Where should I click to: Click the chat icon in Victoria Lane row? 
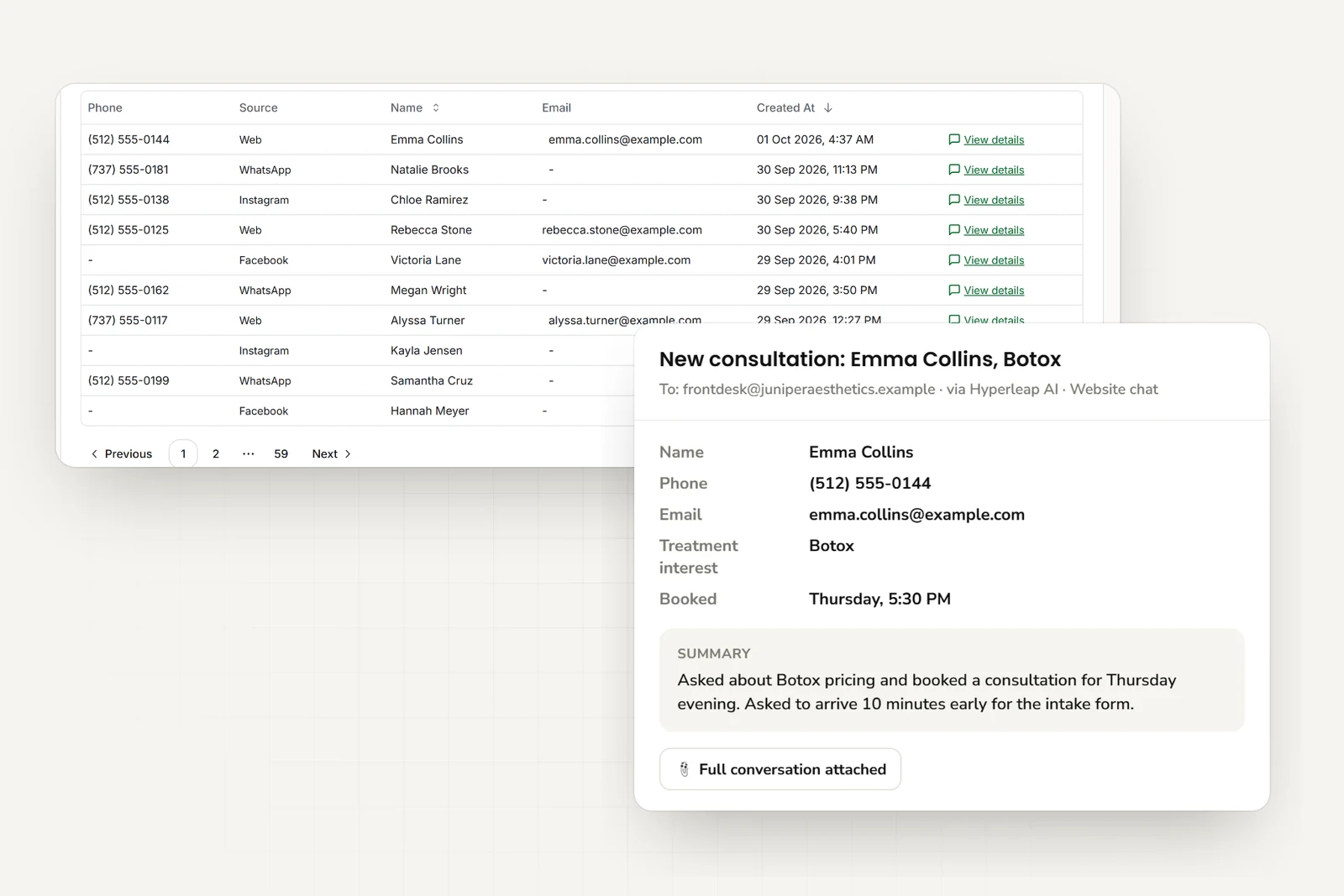(953, 260)
